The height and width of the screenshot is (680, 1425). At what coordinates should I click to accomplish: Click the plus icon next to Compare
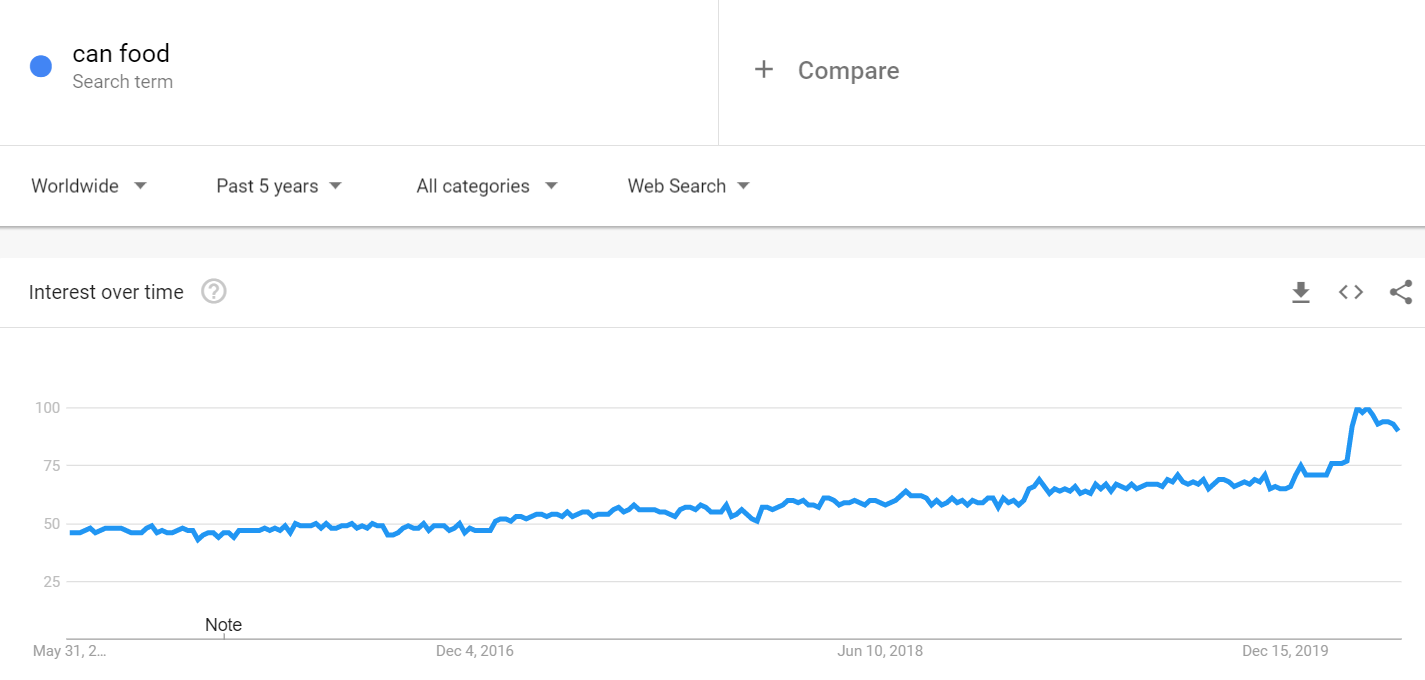(764, 70)
